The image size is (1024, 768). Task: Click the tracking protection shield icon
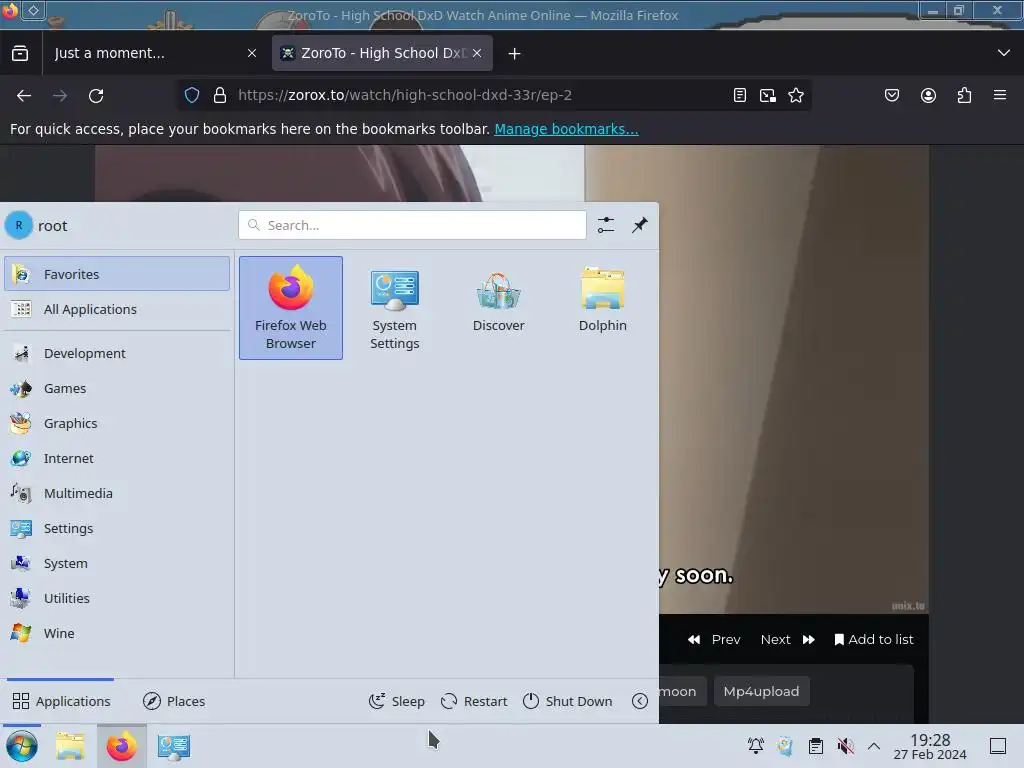point(192,95)
